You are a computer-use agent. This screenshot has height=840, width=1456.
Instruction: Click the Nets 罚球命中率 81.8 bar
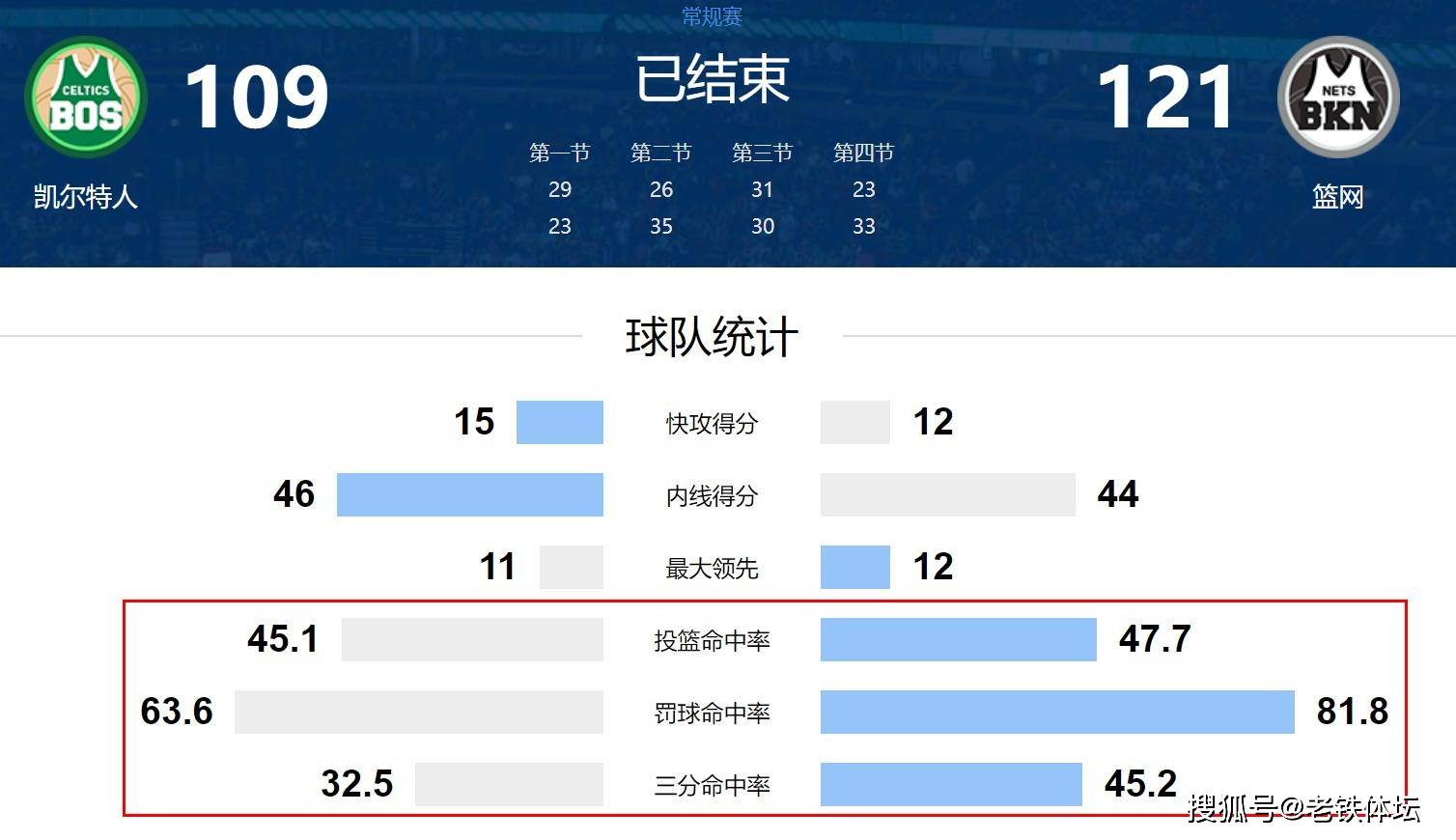pyautogui.click(x=1057, y=712)
